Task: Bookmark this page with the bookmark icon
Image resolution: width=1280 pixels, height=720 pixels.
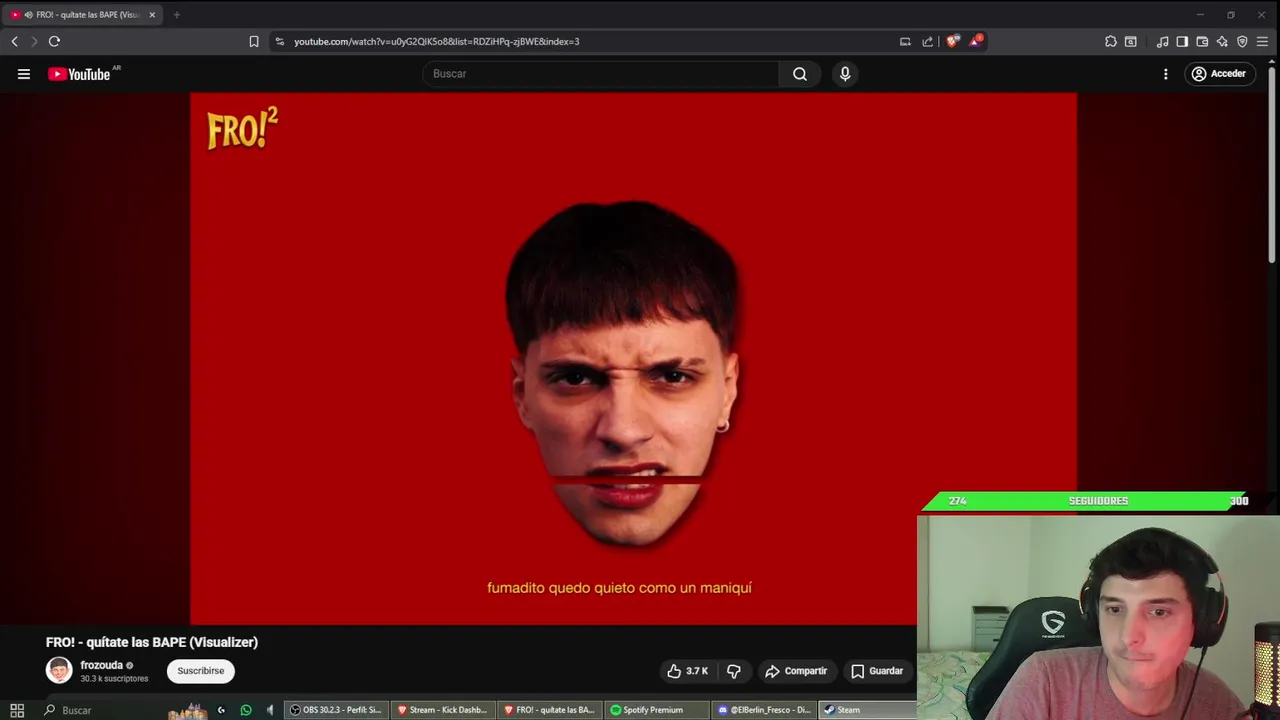Action: tap(254, 41)
